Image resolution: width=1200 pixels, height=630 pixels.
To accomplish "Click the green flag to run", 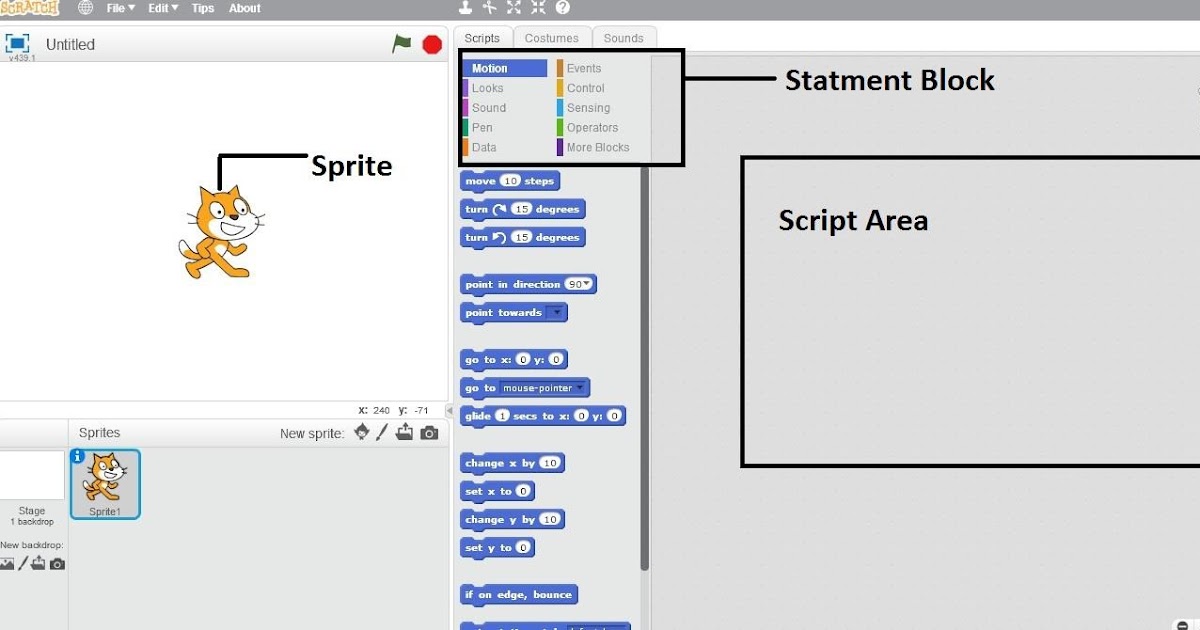I will coord(403,44).
